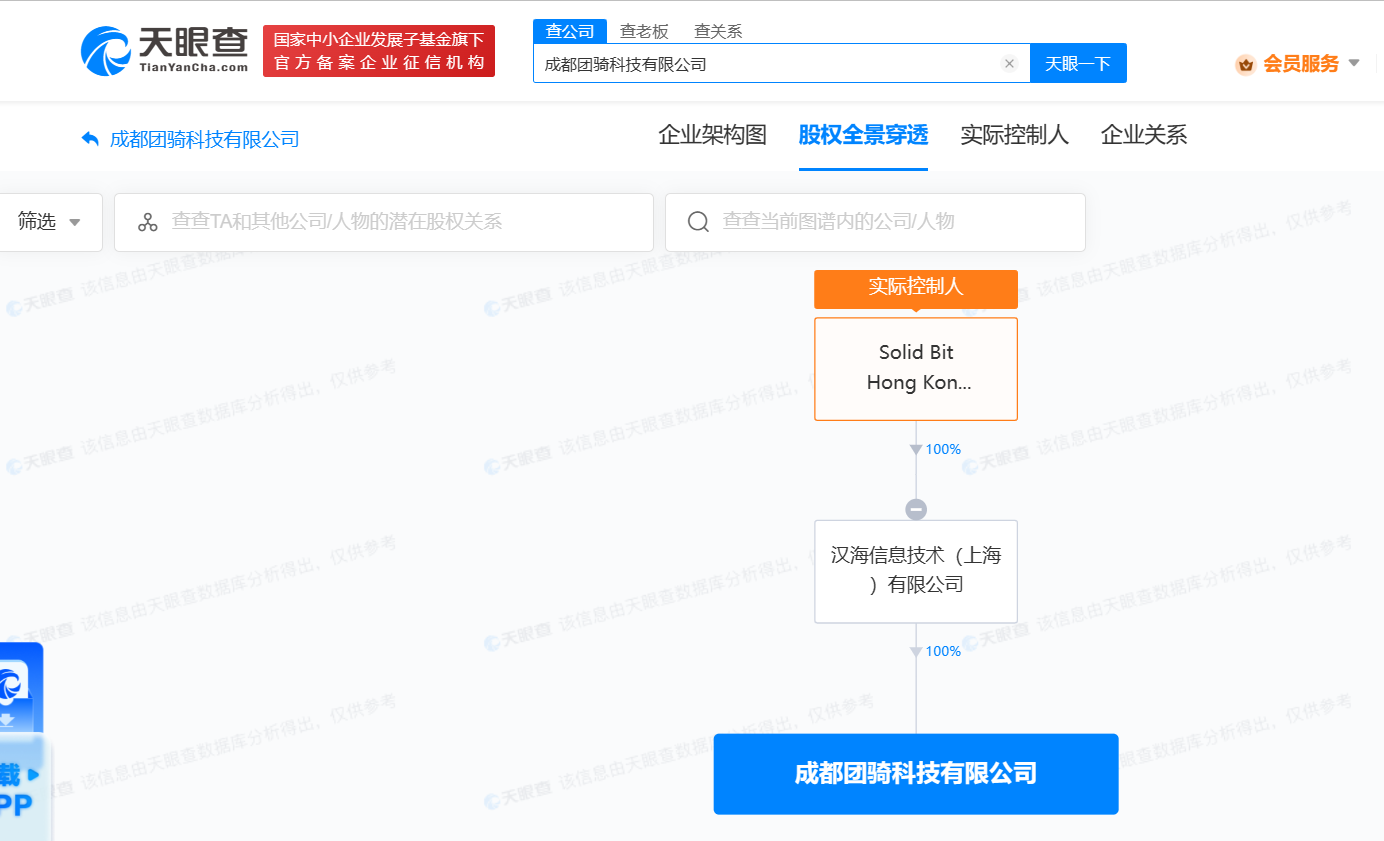Switch to the 查关系 search tab
1384x841 pixels.
coord(718,31)
